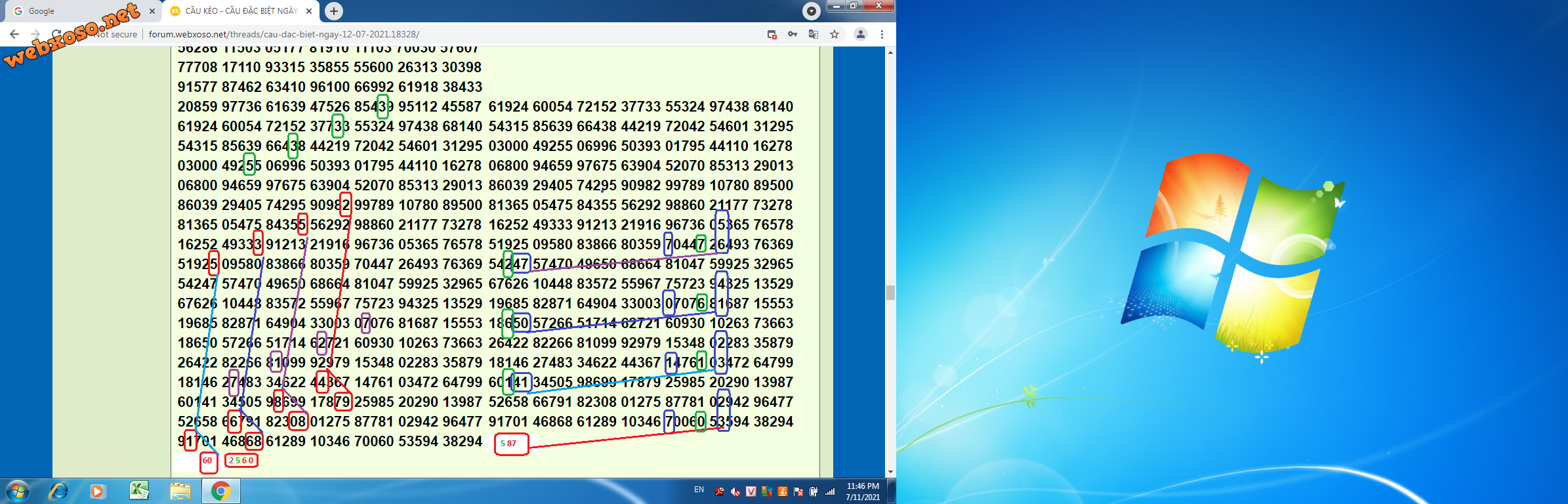Expand the tab search dropdown arrow
The image size is (1568, 504).
point(812,10)
